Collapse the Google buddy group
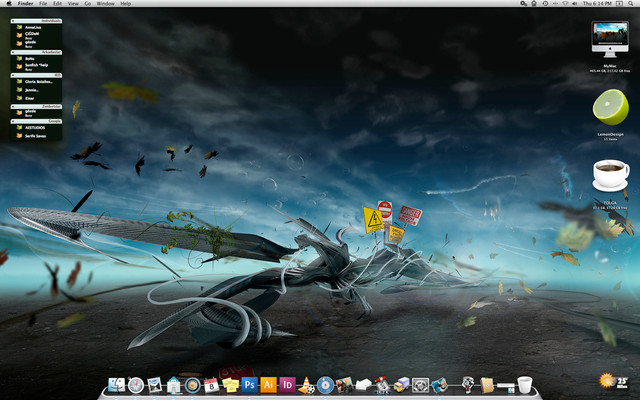 click(36, 121)
